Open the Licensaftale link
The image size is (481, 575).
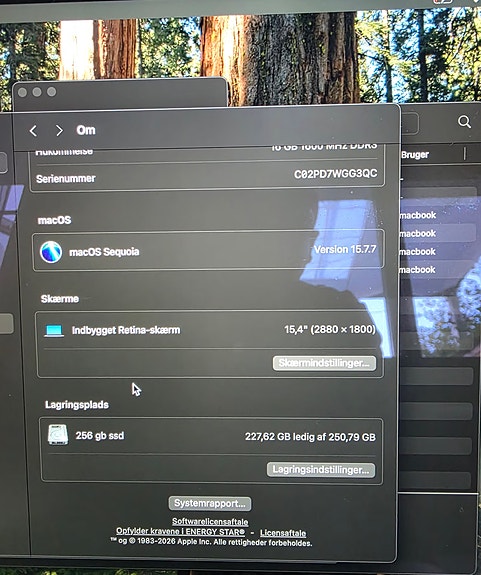coord(283,533)
